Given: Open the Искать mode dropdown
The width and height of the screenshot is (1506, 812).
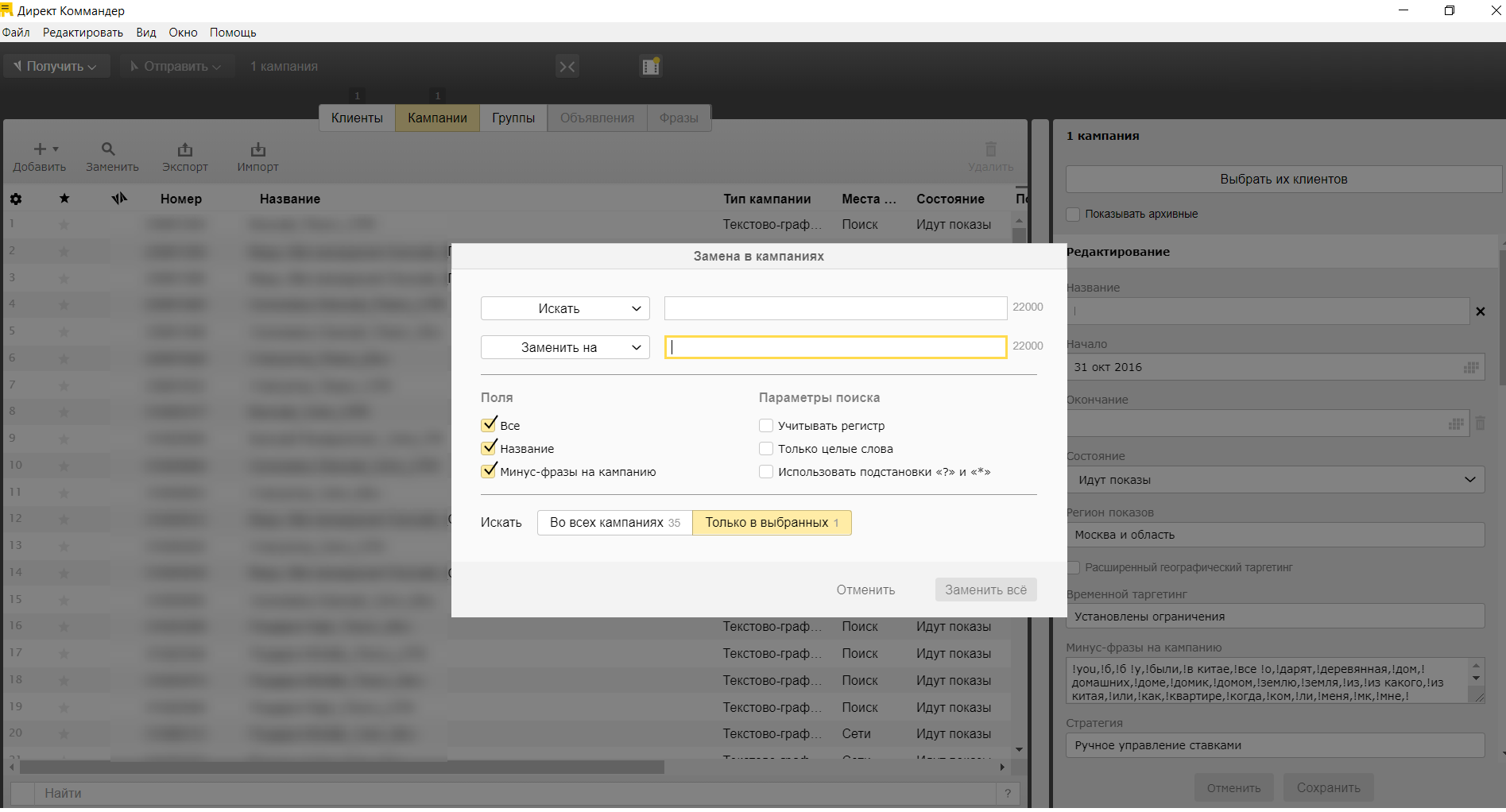Looking at the screenshot, I should [565, 308].
